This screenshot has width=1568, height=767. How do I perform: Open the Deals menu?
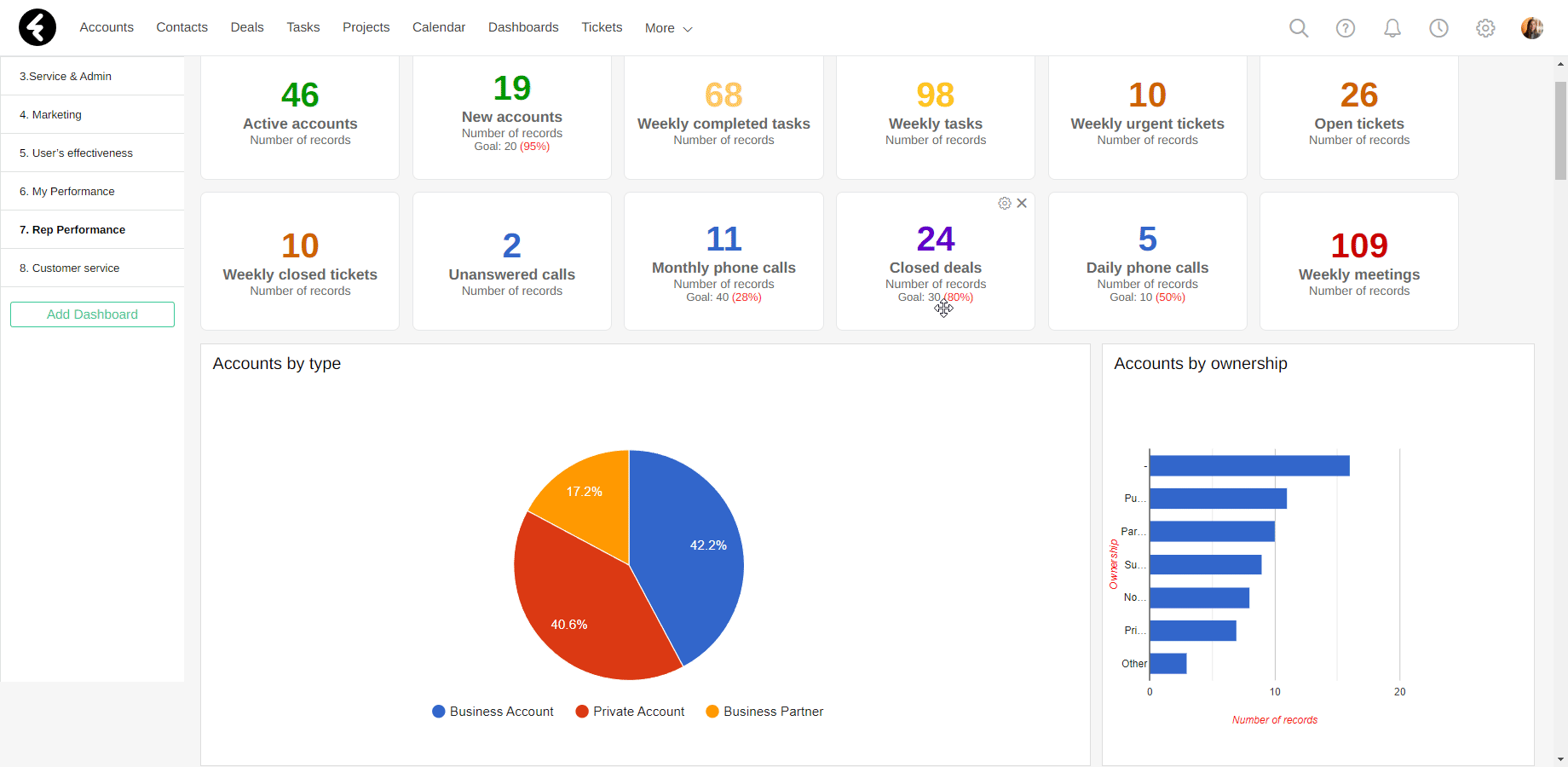247,27
